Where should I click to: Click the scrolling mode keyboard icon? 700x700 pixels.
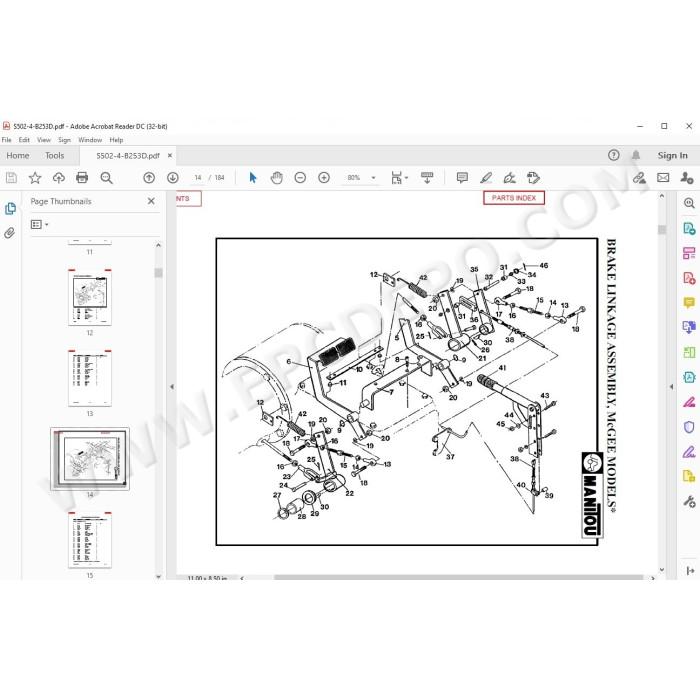point(427,178)
